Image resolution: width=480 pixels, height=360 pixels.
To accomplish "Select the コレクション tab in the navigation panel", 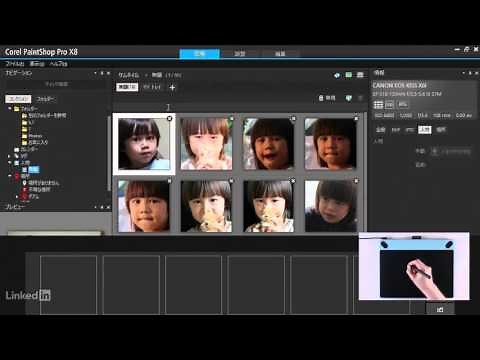I will [18, 99].
